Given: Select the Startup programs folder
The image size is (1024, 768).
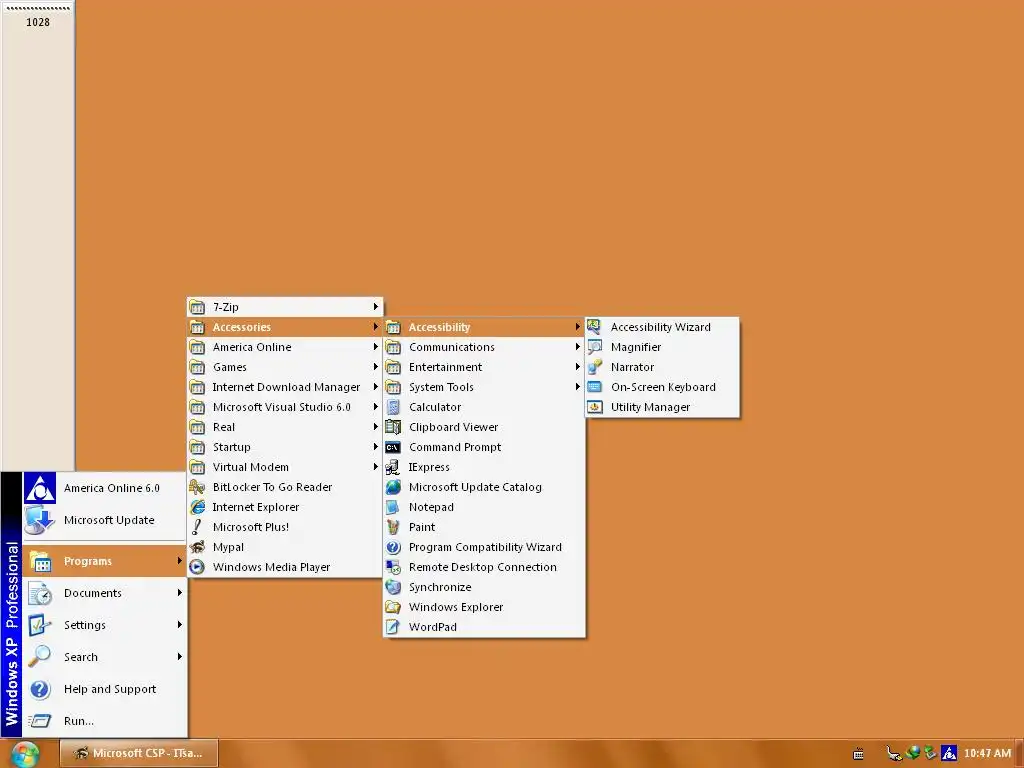Looking at the screenshot, I should coord(285,447).
